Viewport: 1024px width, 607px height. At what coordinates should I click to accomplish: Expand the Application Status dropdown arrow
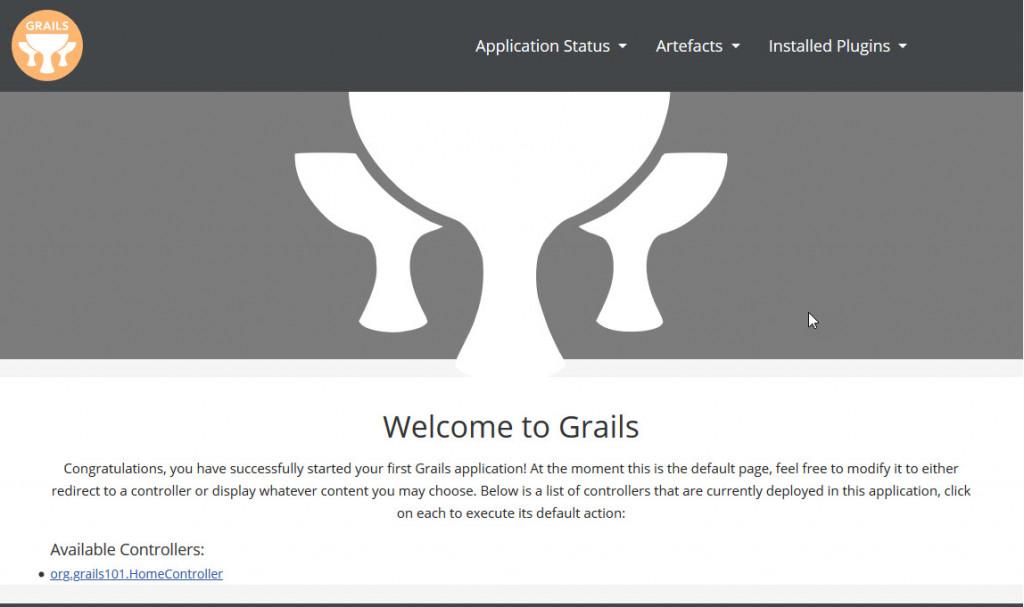(x=622, y=46)
